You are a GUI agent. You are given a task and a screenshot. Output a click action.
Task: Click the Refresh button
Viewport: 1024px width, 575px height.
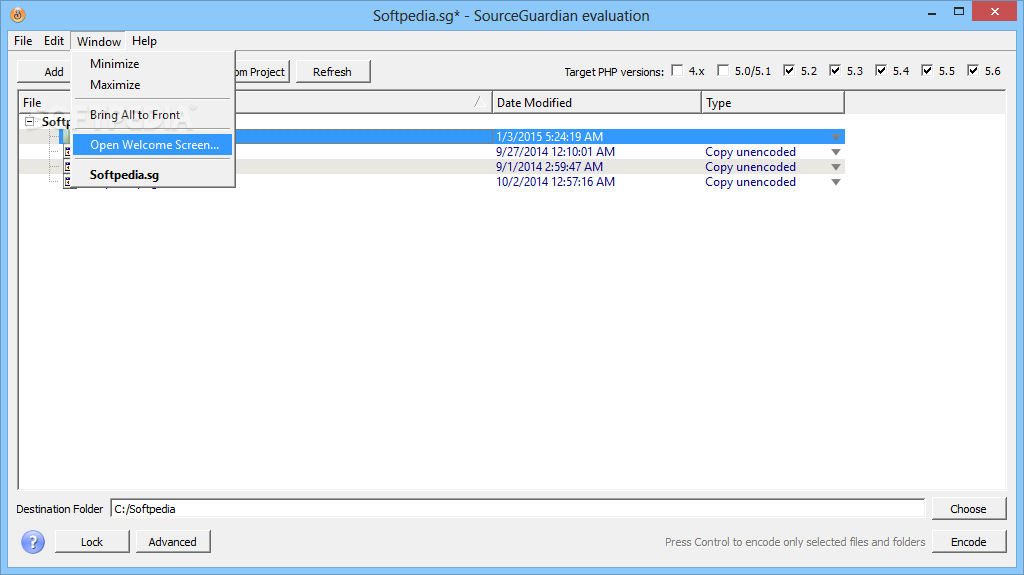point(332,72)
